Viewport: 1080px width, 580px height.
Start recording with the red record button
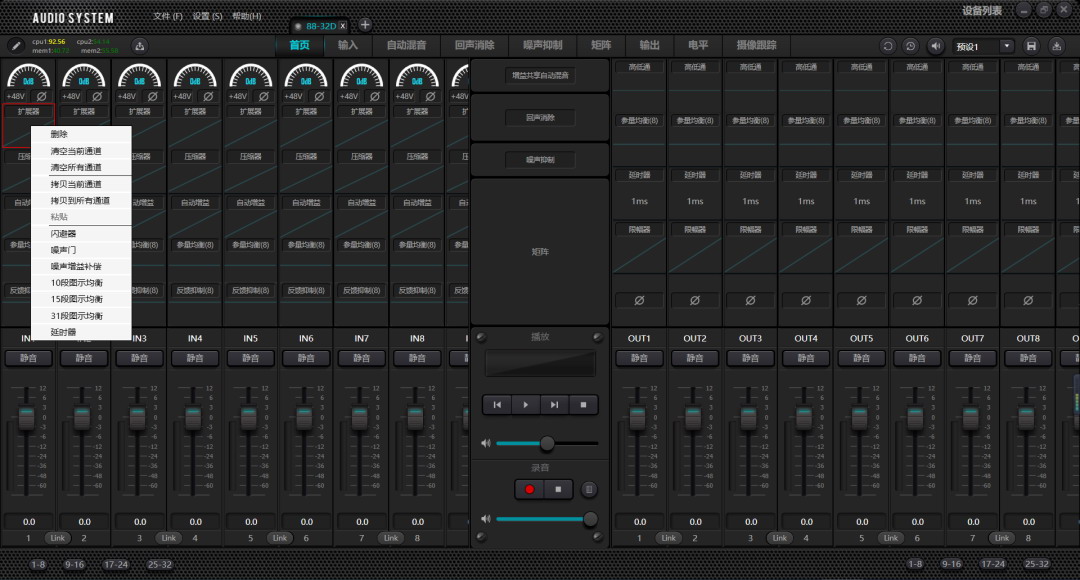tap(529, 489)
